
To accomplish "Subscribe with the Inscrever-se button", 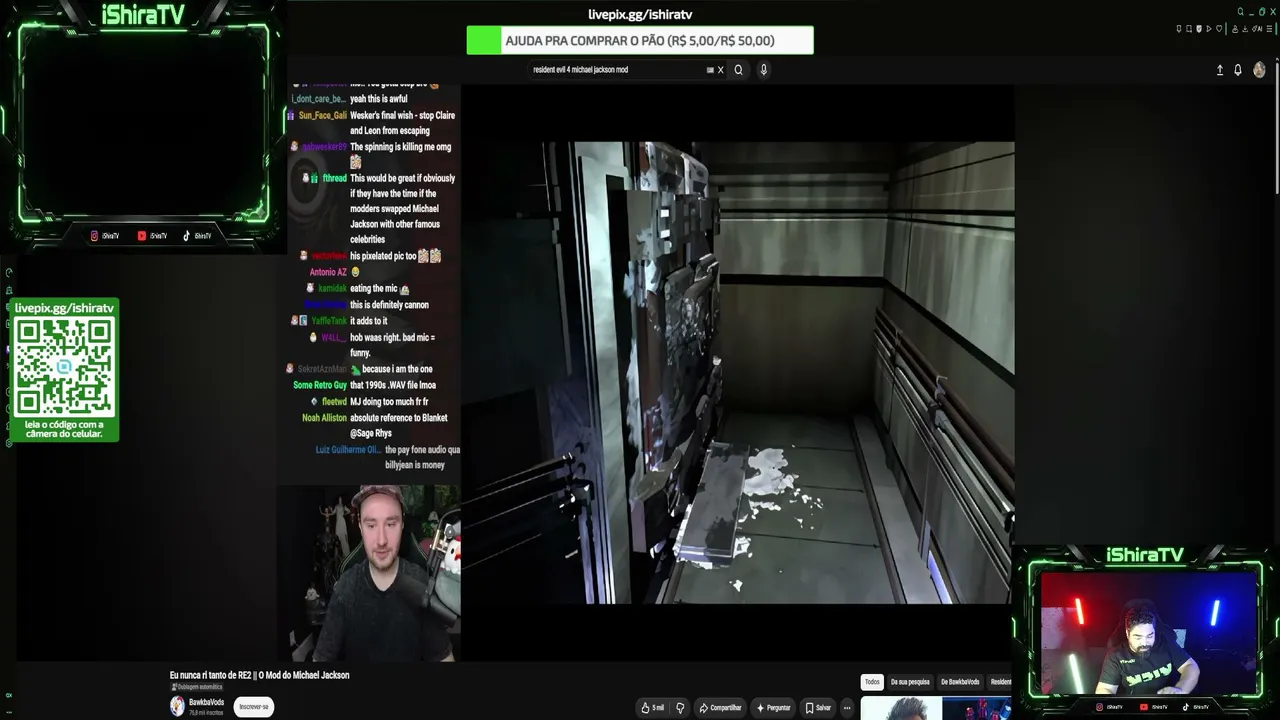I will tap(253, 707).
